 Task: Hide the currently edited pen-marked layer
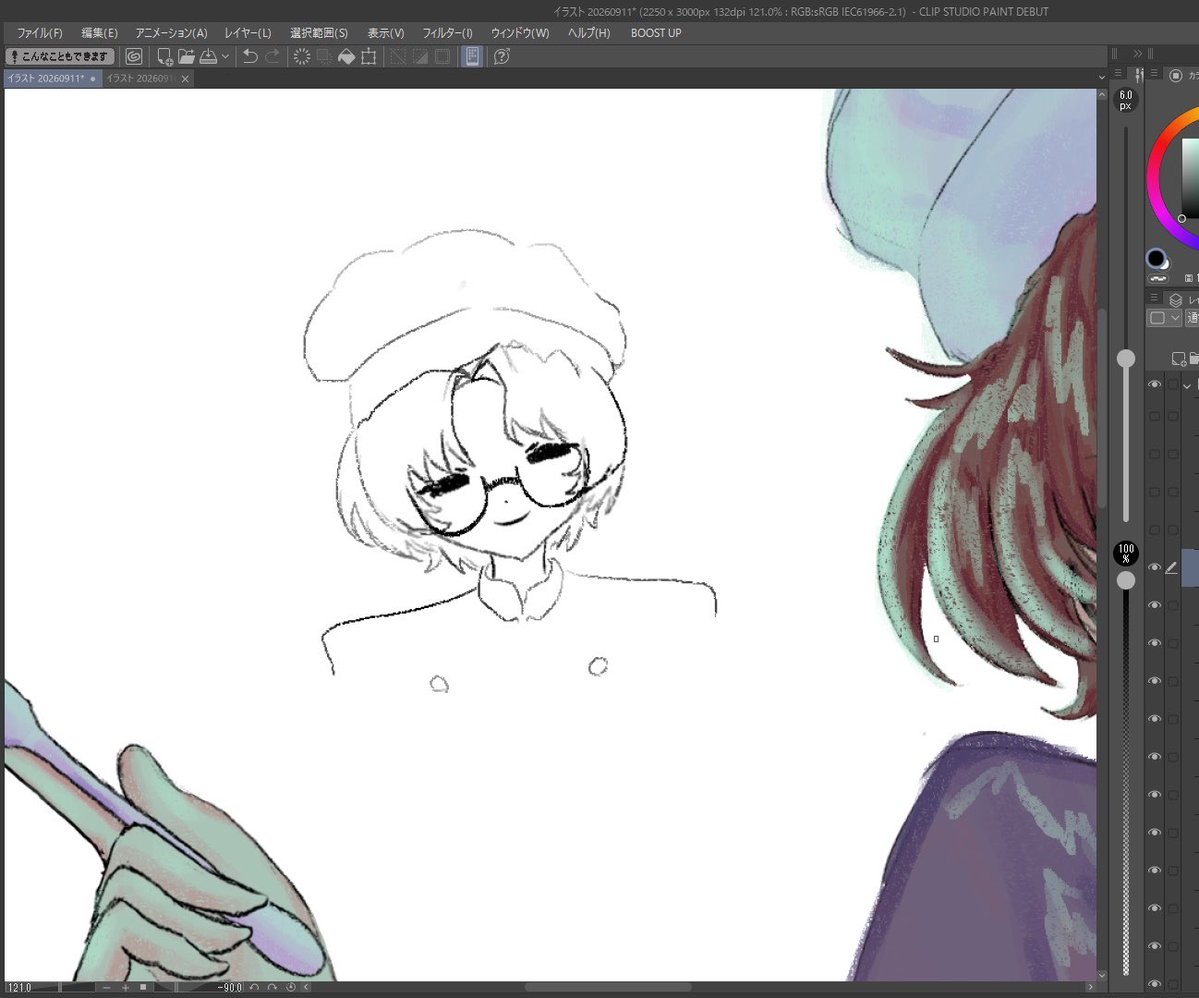point(1155,567)
